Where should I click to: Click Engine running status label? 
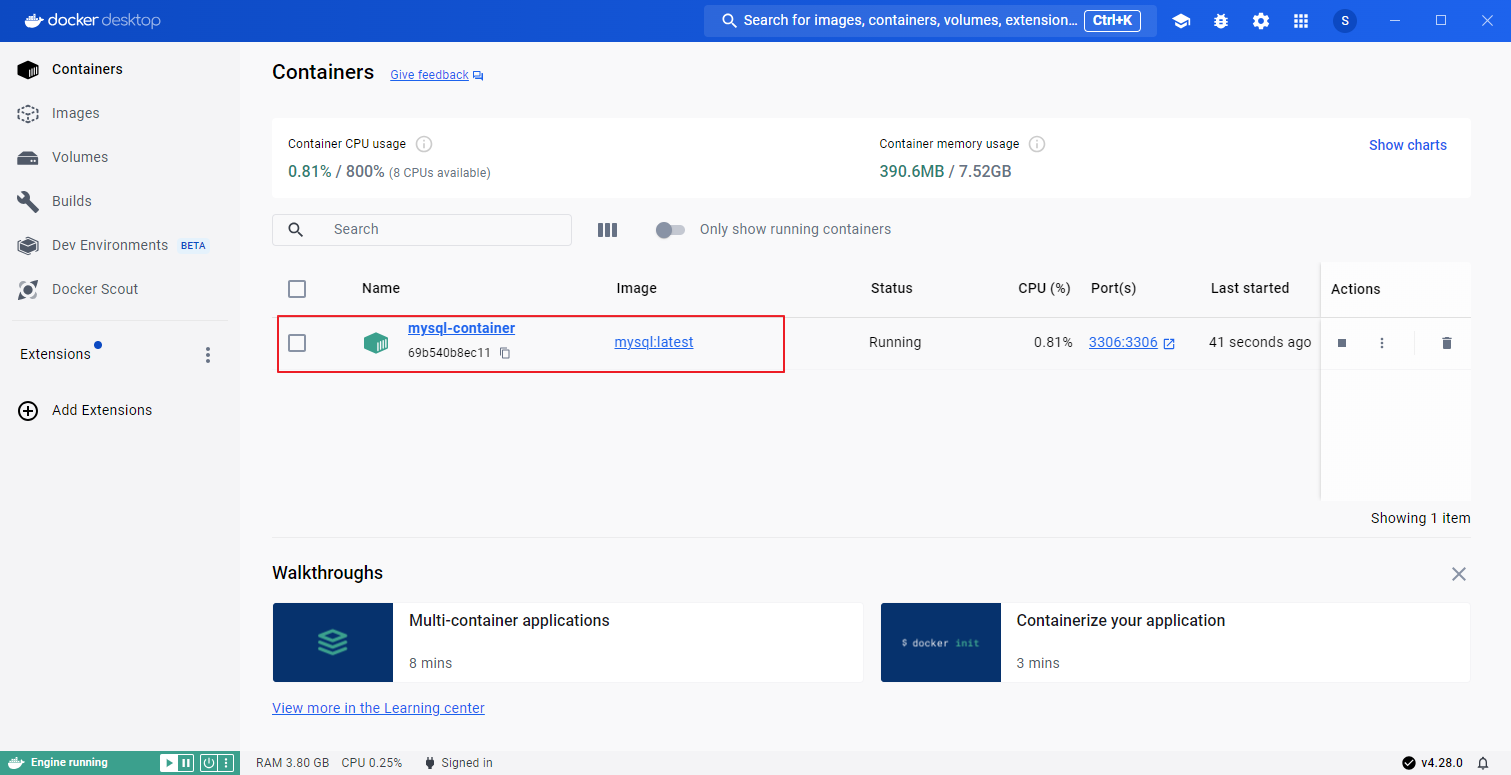pyautogui.click(x=69, y=763)
